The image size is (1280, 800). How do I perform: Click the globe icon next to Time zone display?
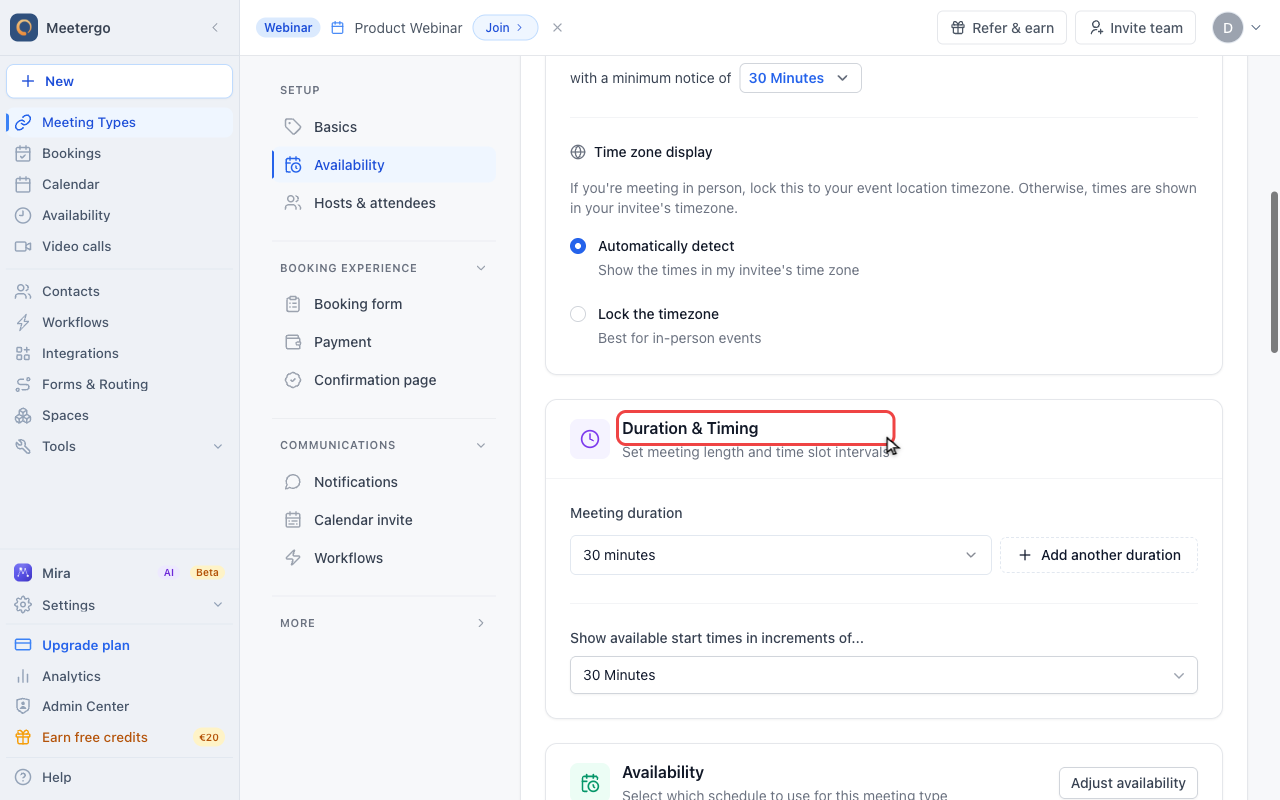578,152
